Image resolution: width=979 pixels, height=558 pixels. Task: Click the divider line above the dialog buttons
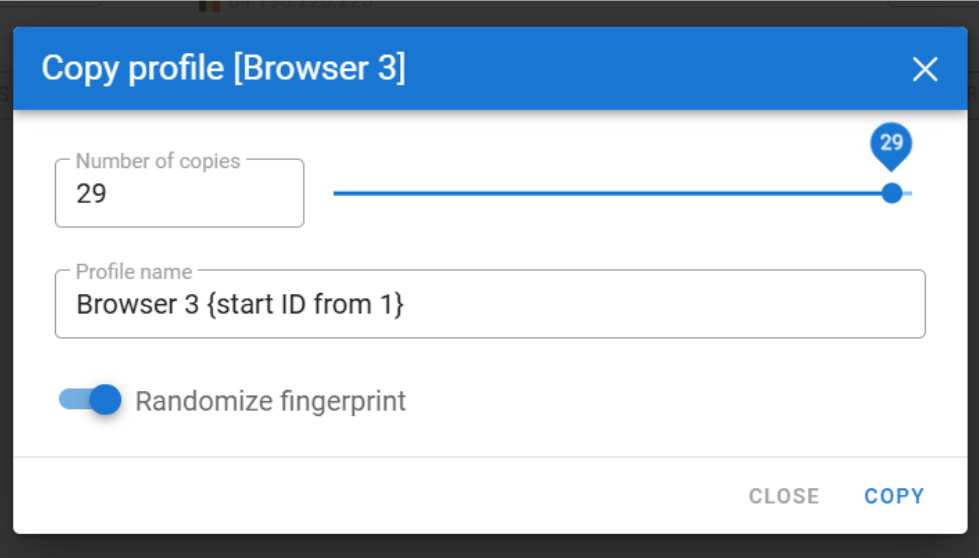click(x=489, y=457)
